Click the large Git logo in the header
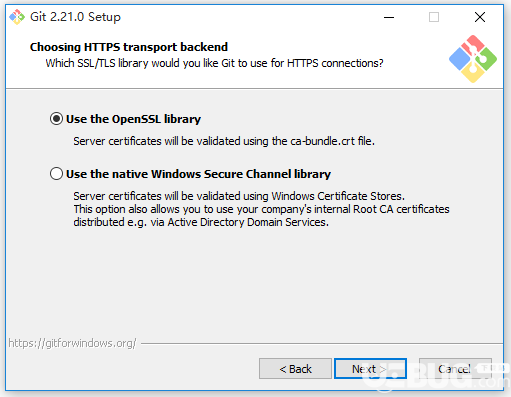Screen dimensions: 511x397 coord(473,59)
